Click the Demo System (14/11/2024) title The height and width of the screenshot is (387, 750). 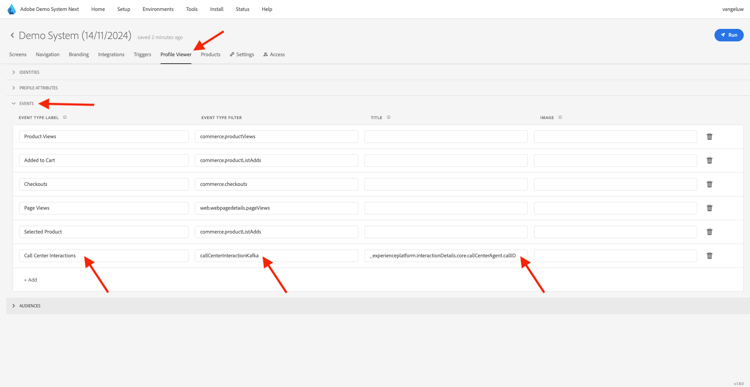(75, 36)
